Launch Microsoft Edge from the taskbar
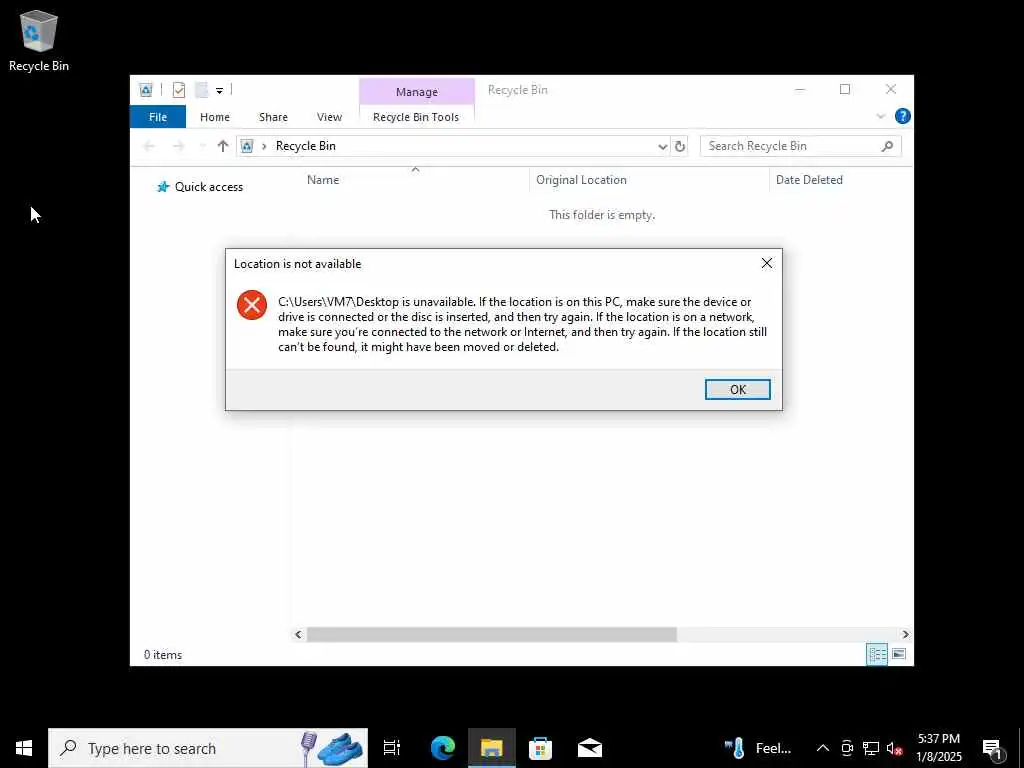 (442, 748)
